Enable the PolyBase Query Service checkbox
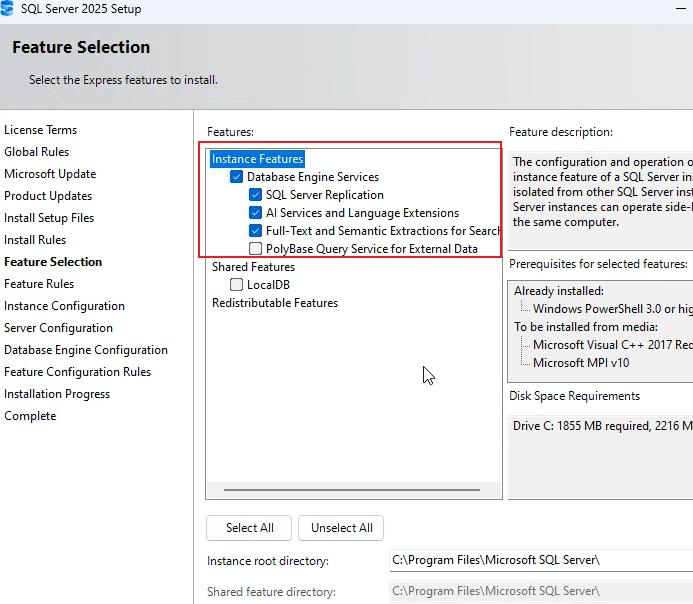This screenshot has width=693, height=604. click(256, 249)
